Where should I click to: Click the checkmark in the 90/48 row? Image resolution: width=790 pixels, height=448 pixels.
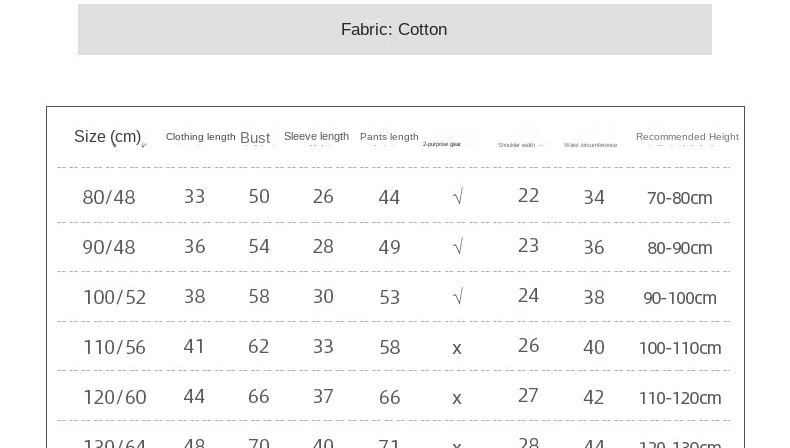pos(458,247)
